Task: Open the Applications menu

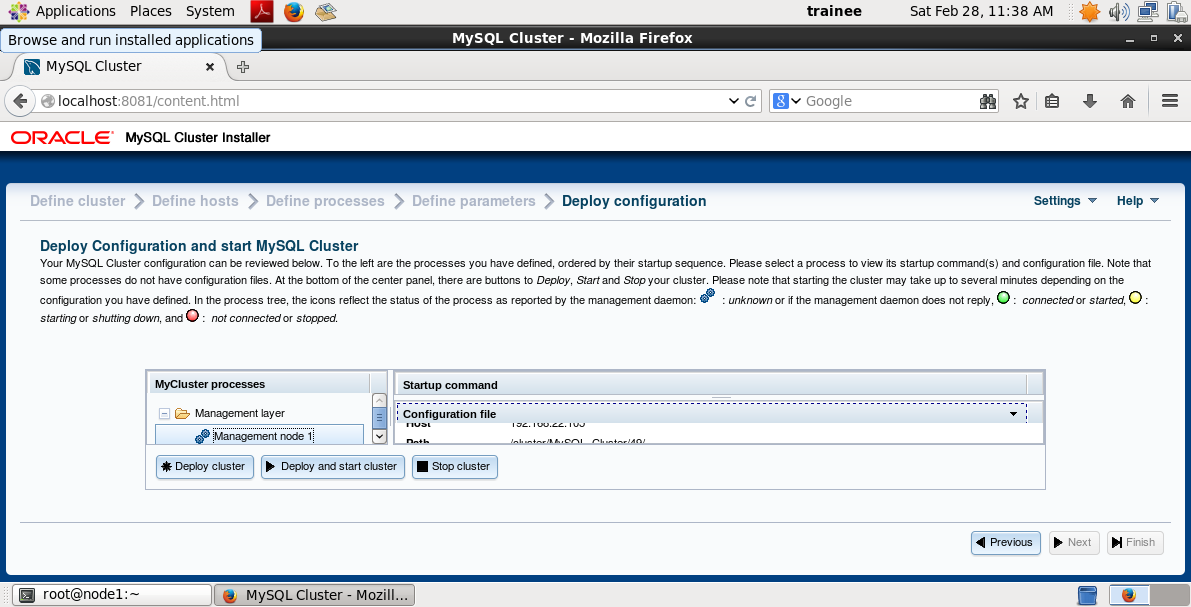Action: coord(76,11)
